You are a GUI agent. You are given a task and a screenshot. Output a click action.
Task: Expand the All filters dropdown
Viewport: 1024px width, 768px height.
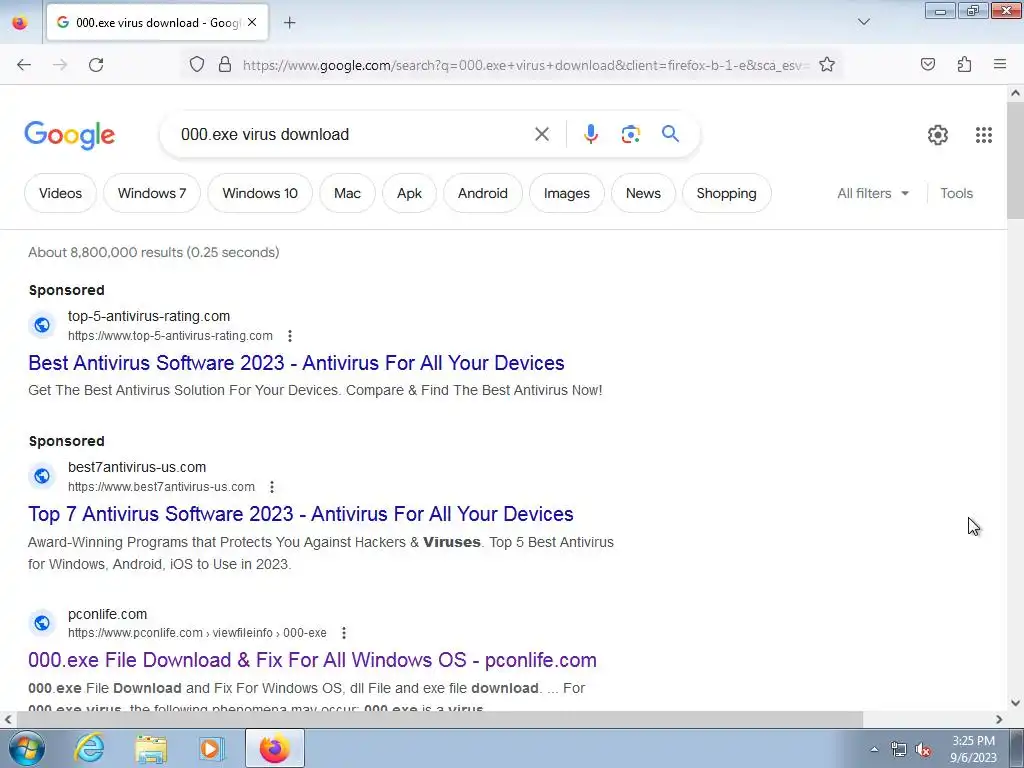(x=873, y=193)
